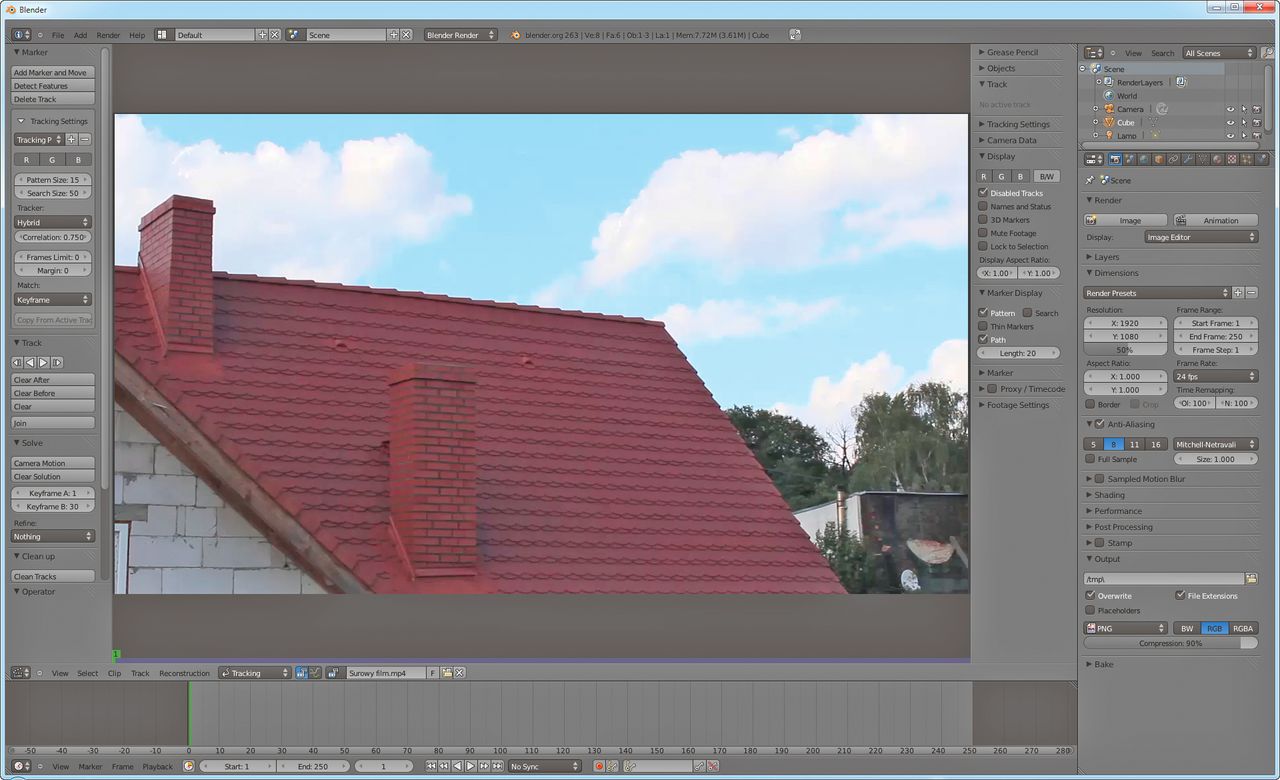The height and width of the screenshot is (780, 1280).
Task: Enable the Search marker display checkbox
Action: click(1027, 313)
